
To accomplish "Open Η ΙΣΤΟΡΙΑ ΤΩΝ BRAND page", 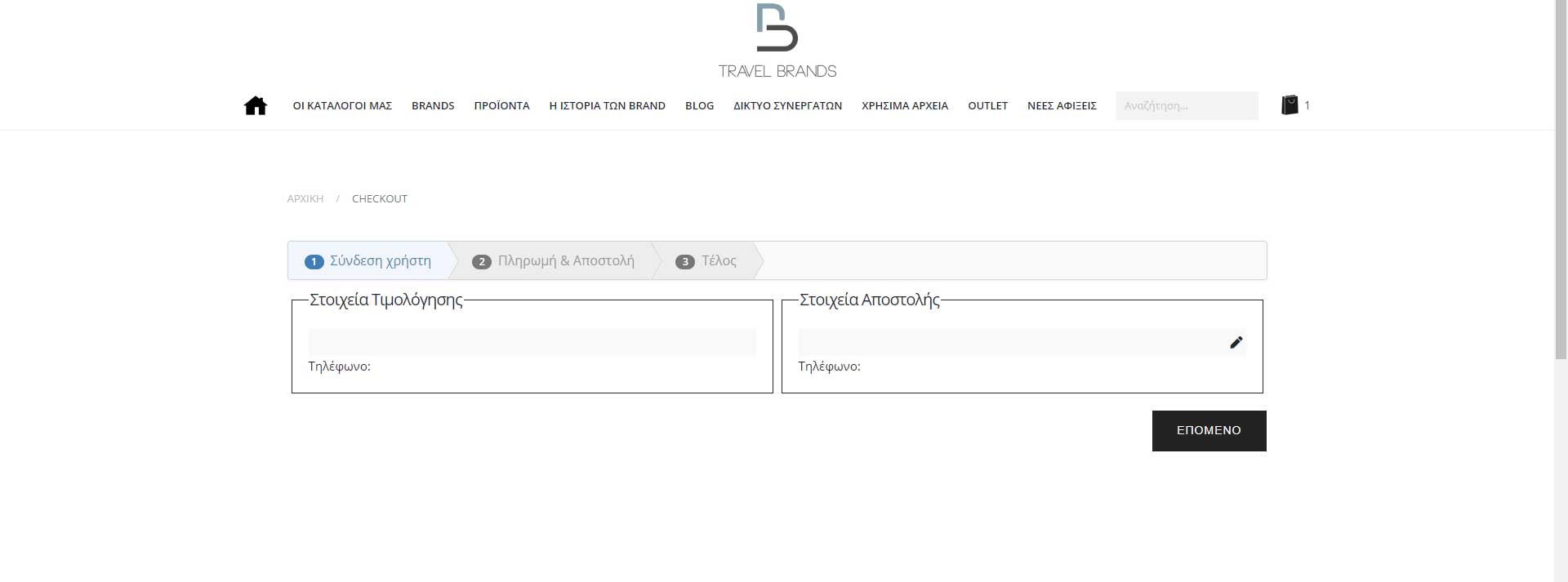I will (x=607, y=105).
